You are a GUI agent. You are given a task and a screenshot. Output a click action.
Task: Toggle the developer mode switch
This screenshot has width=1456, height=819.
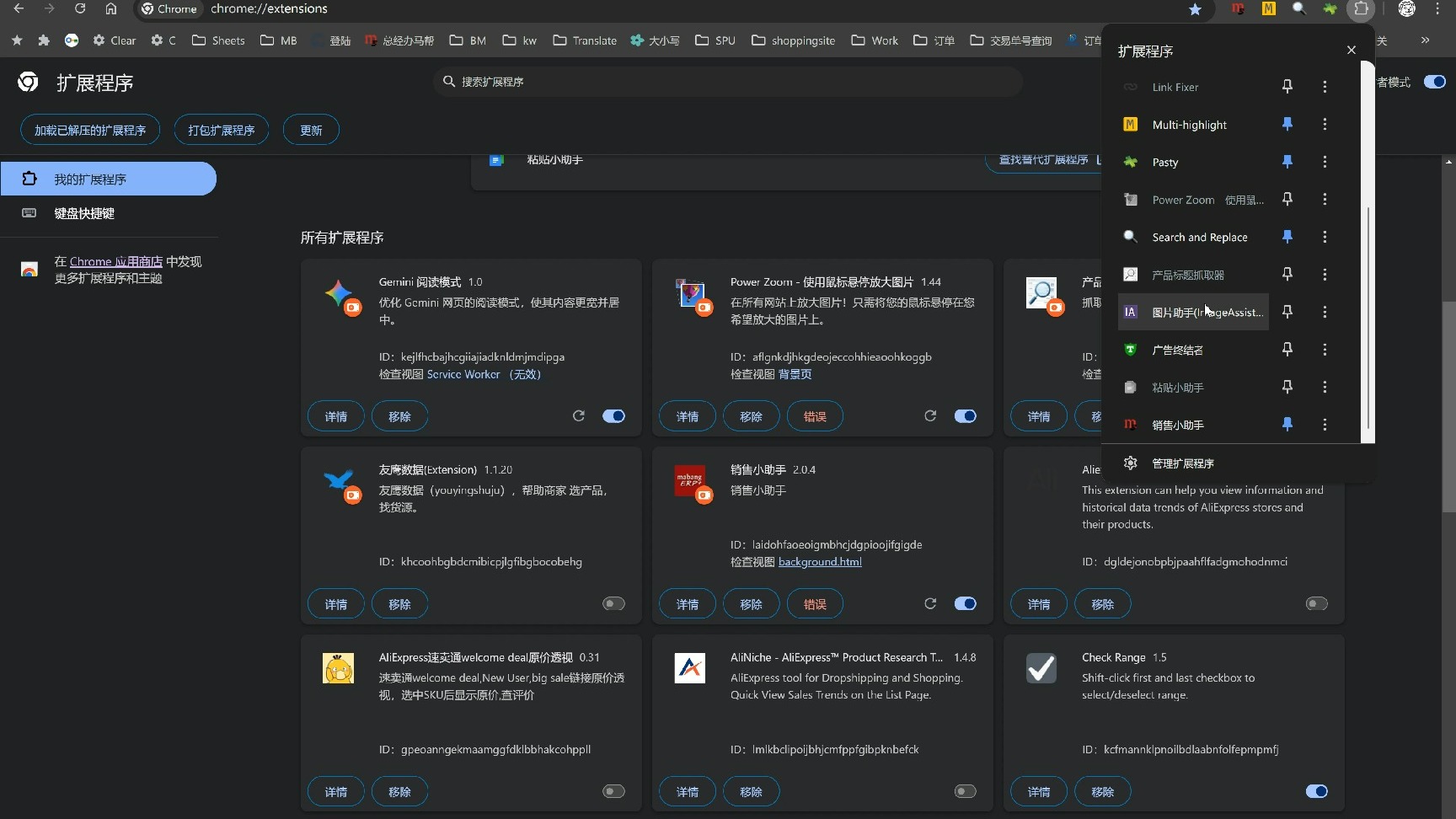1435,82
